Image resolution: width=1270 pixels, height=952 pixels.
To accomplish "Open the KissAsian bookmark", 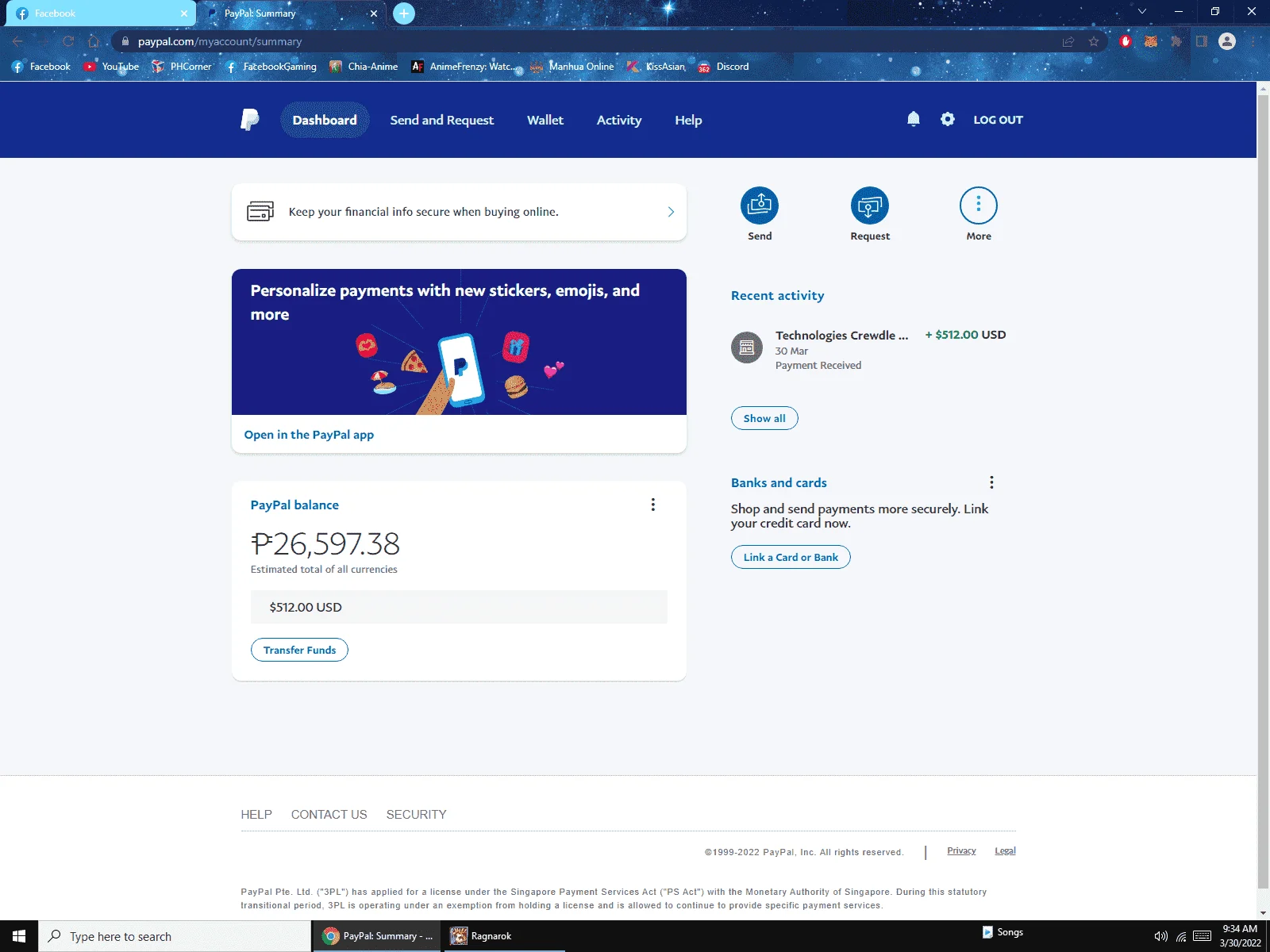I will [656, 67].
